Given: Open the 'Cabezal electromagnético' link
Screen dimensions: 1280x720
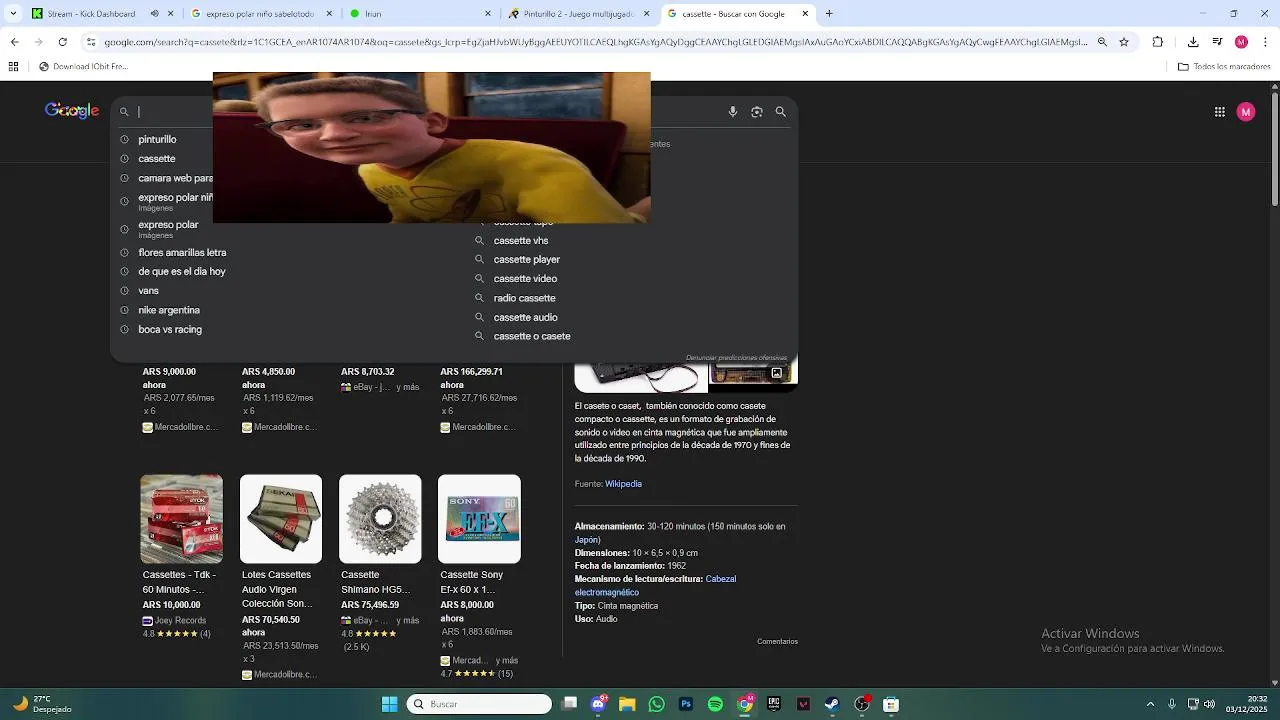Looking at the screenshot, I should click(655, 586).
